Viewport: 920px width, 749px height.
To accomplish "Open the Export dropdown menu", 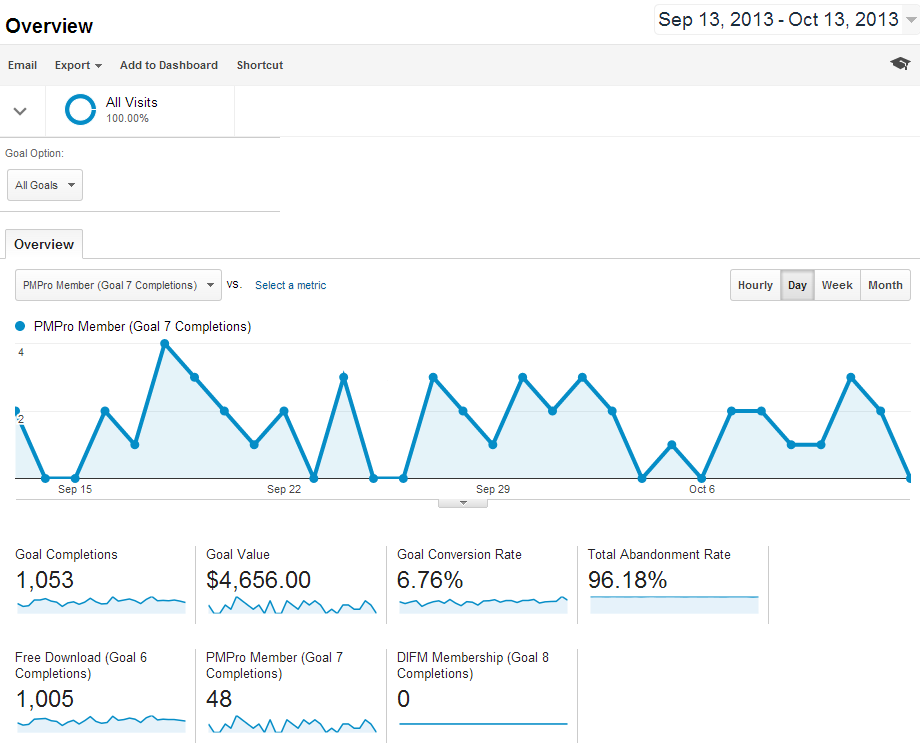I will pyautogui.click(x=78, y=65).
